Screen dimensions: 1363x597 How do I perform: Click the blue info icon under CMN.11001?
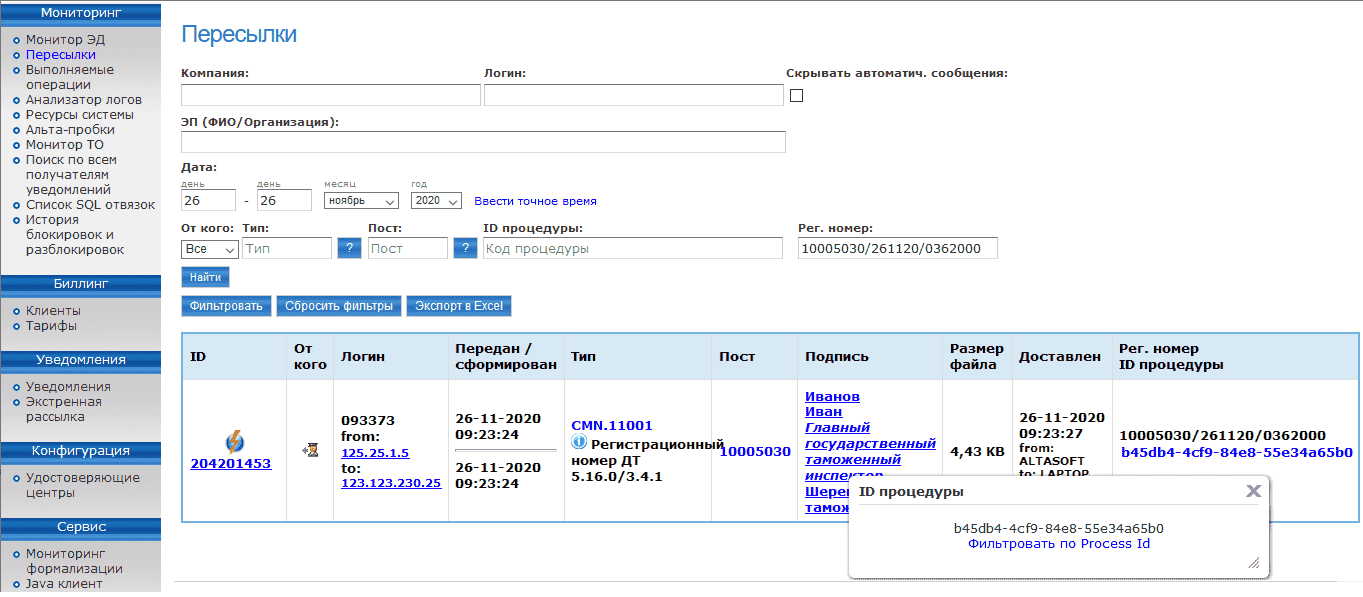[579, 442]
